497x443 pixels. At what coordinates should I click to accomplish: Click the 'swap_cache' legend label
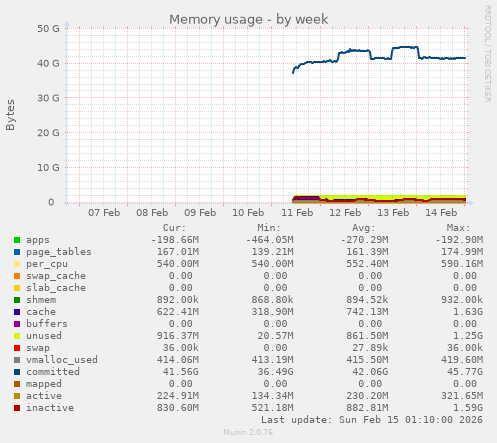coord(56,276)
